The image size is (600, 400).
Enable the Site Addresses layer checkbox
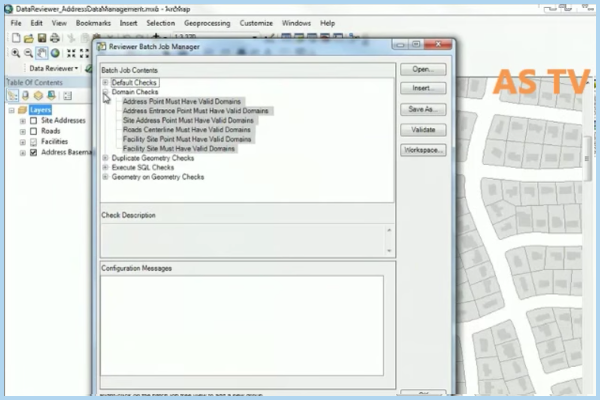34,120
